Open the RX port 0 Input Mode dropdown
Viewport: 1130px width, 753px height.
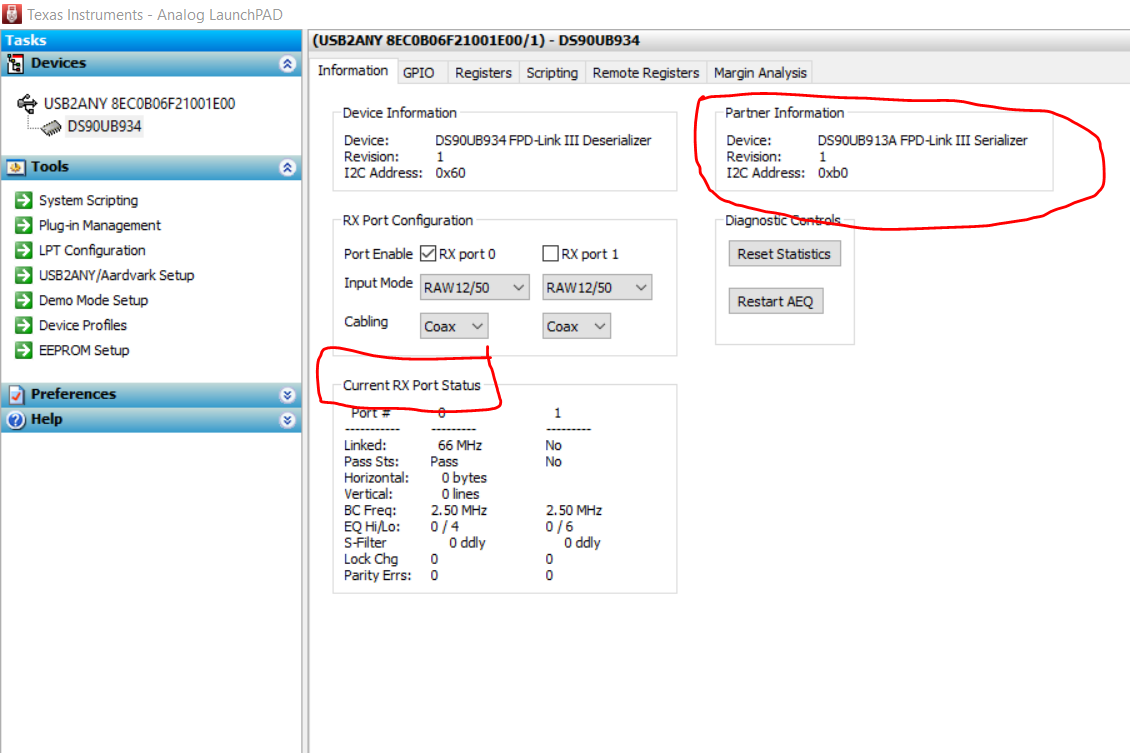coord(474,288)
